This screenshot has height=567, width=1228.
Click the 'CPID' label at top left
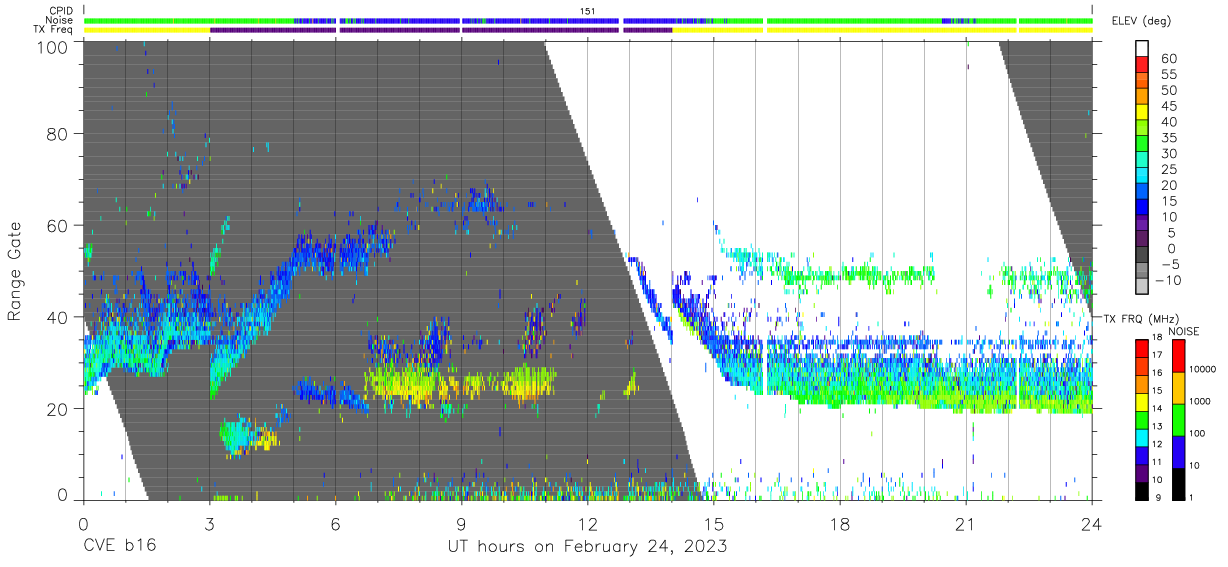pos(62,10)
